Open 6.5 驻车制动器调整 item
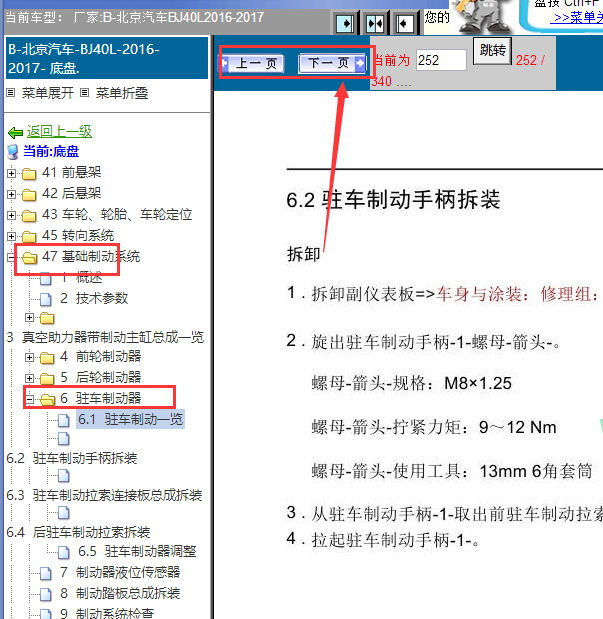The image size is (603, 619). coord(137,551)
